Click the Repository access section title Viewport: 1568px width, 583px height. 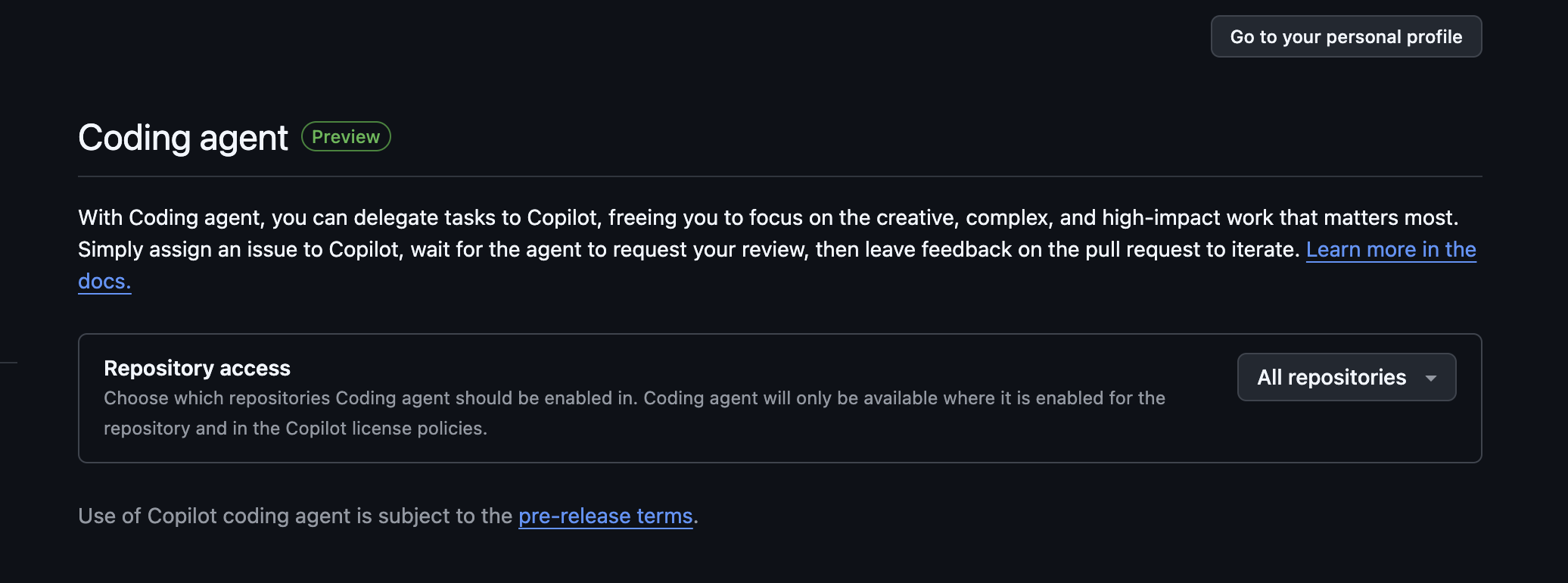coord(197,368)
